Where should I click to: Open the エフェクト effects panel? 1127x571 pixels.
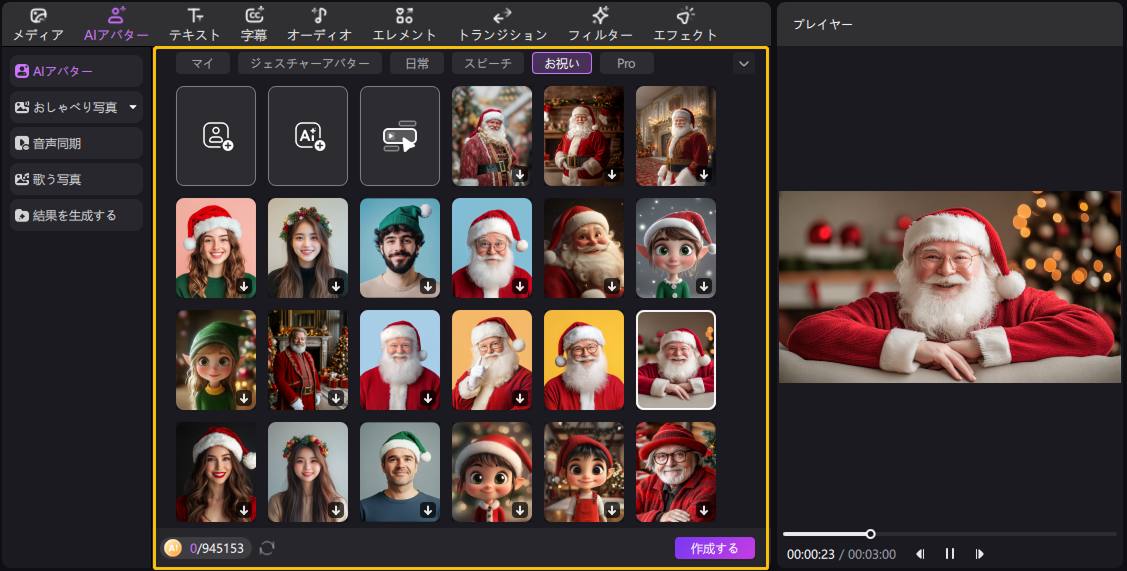click(685, 24)
